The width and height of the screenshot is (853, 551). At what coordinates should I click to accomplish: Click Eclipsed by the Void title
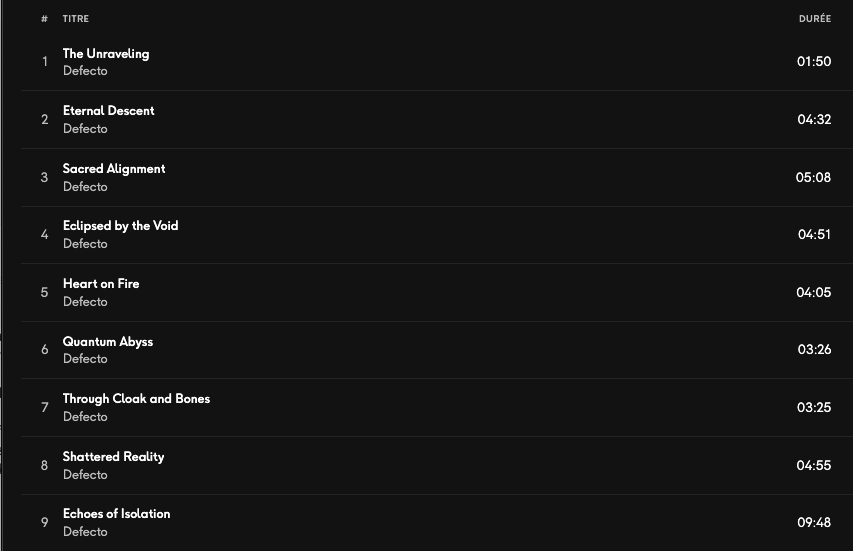tap(120, 226)
